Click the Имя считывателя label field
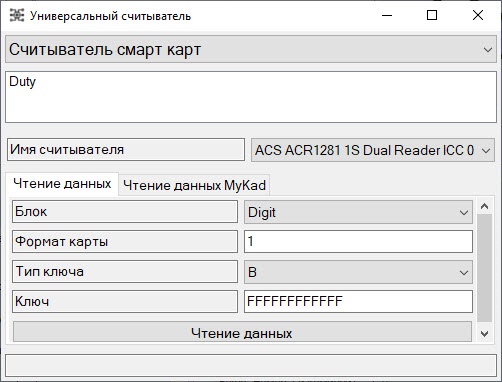This screenshot has height=382, width=502. 126,150
